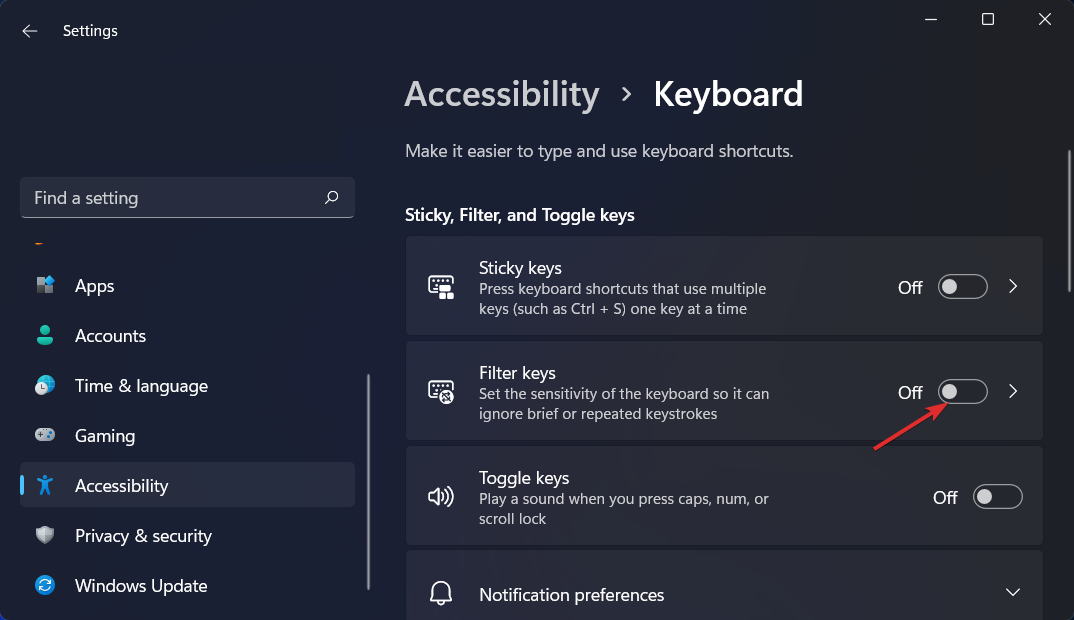This screenshot has height=620, width=1074.
Task: Open the Accessibility breadcrumb link
Action: click(x=501, y=93)
